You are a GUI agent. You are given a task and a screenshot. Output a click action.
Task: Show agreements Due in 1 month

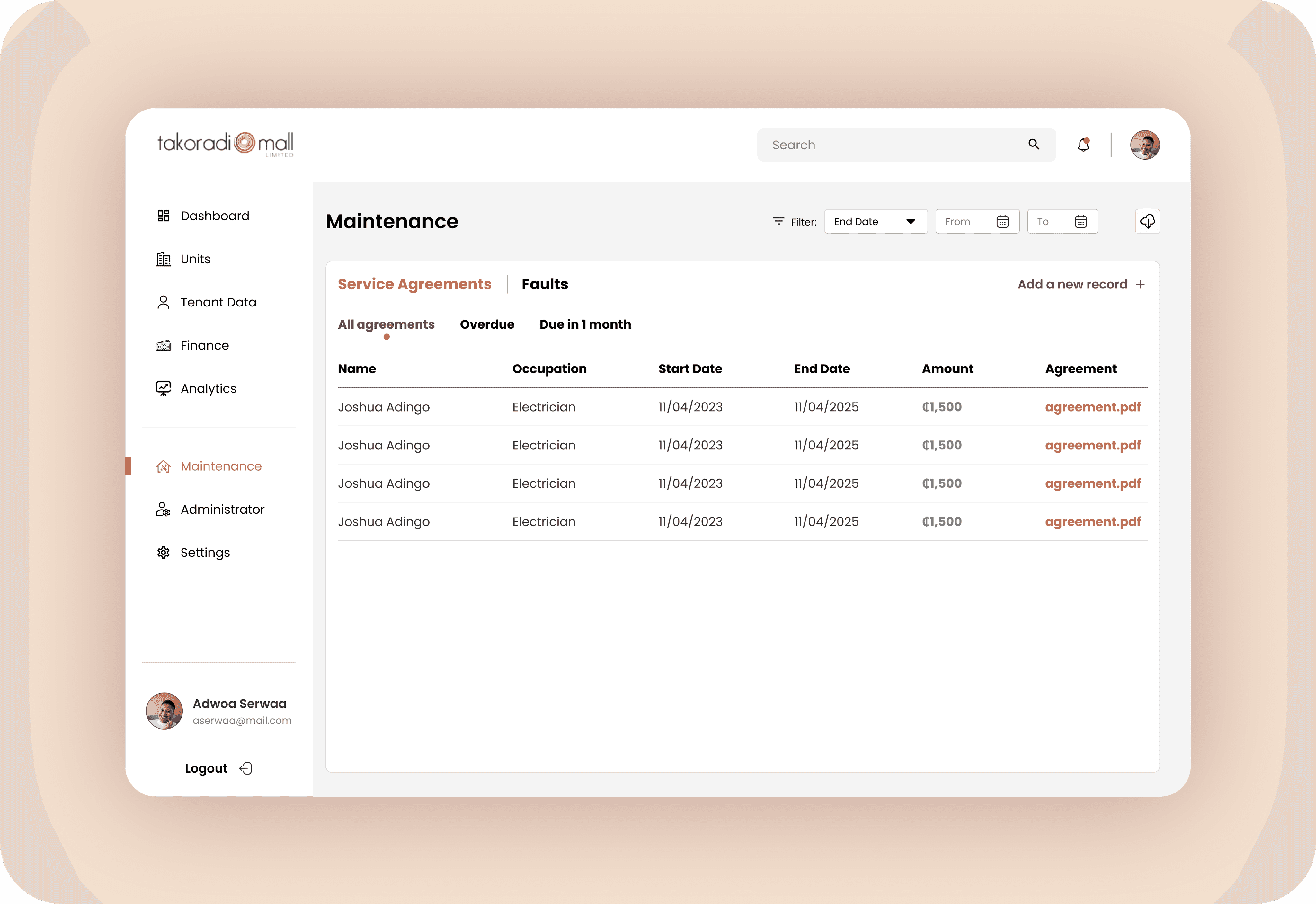click(x=585, y=324)
